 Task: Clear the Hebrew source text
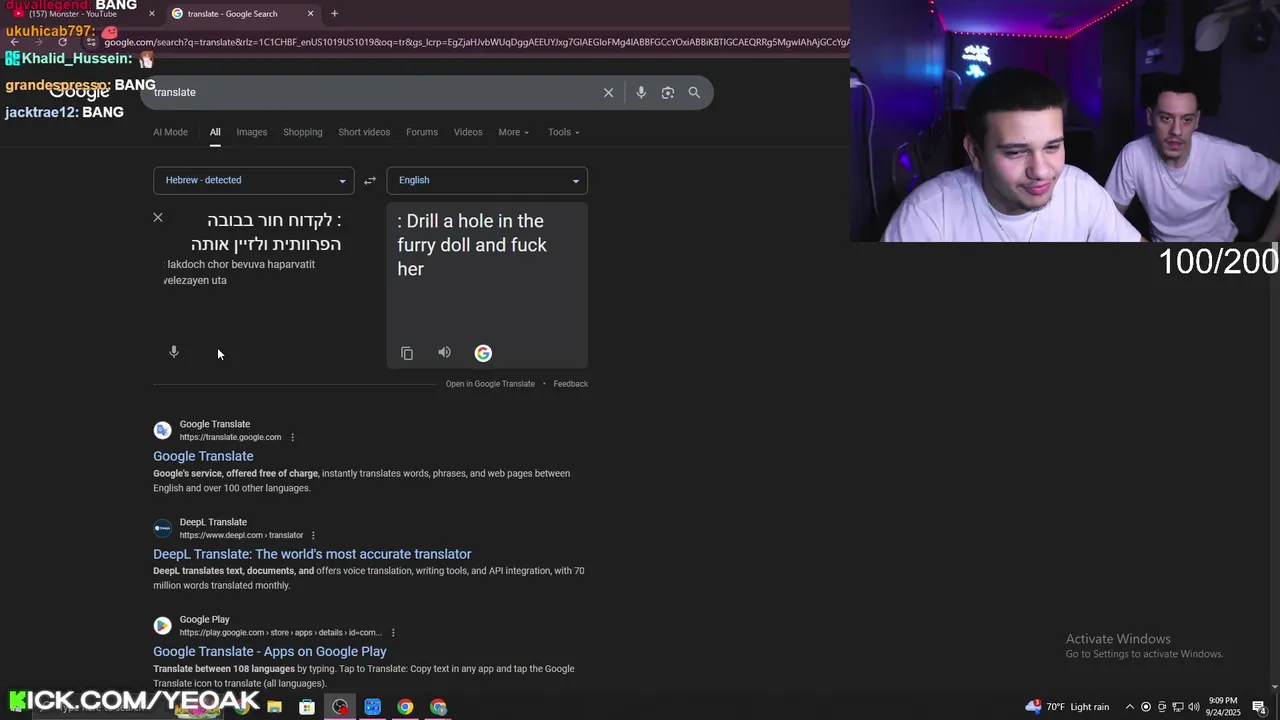(x=158, y=217)
